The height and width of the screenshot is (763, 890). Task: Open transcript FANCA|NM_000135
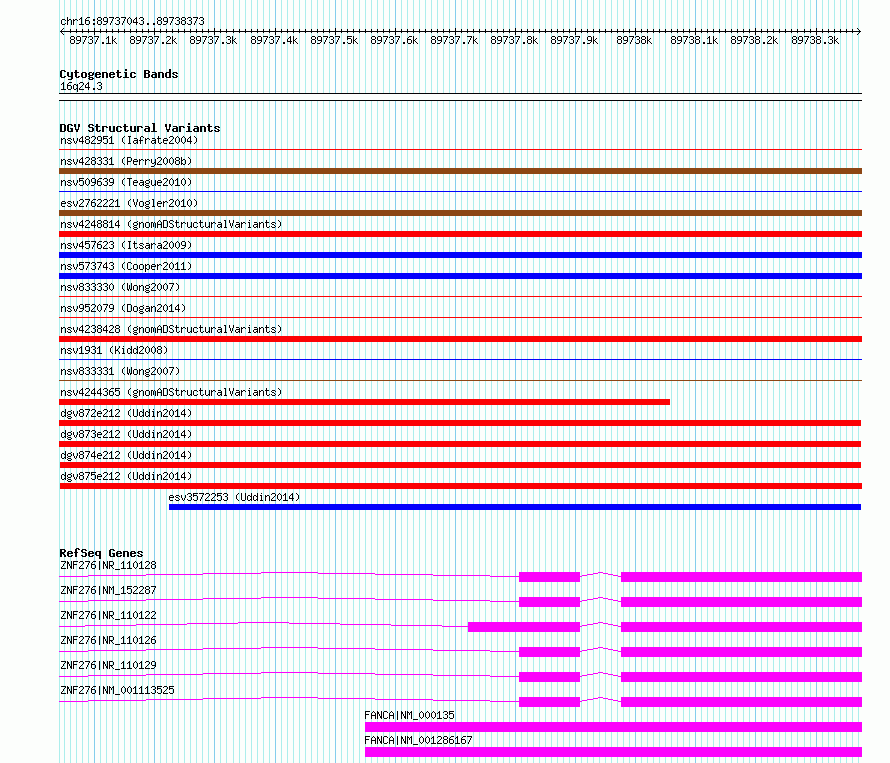pos(409,715)
